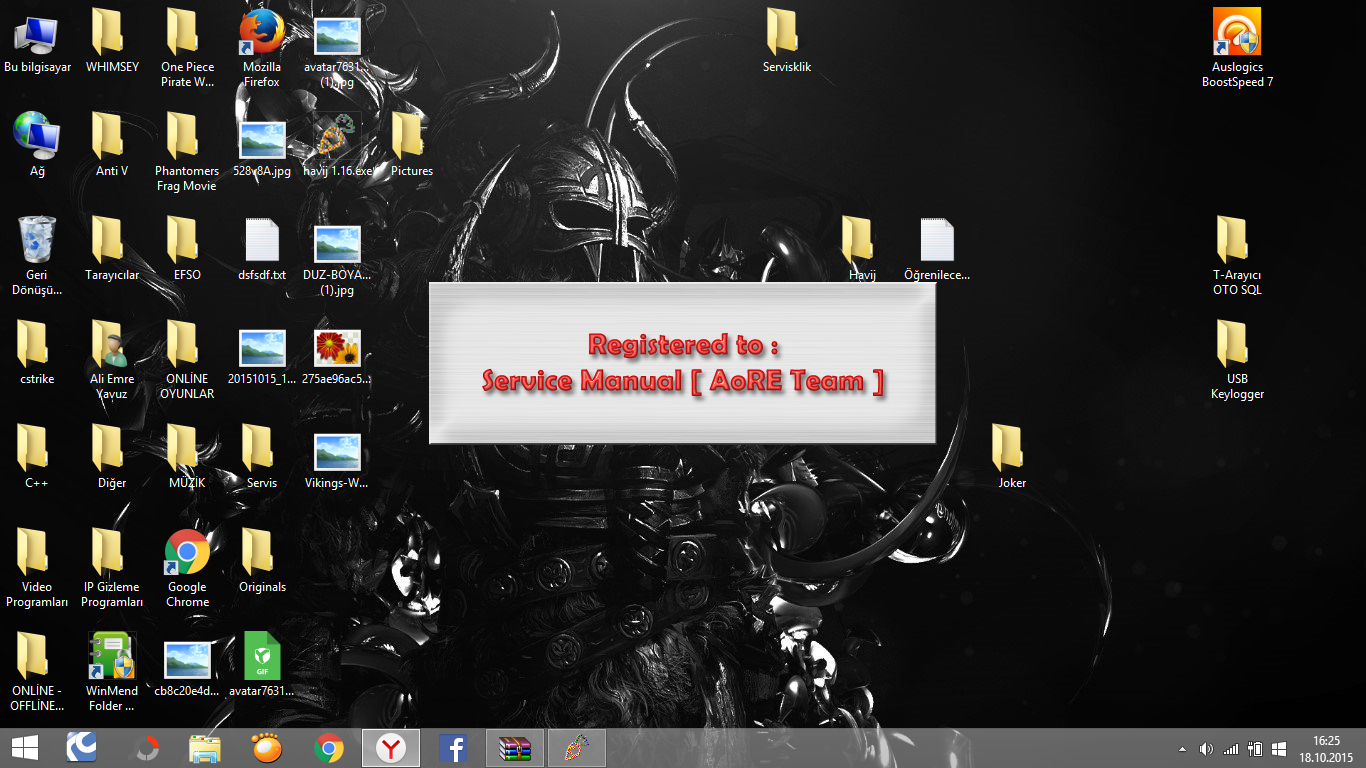Select the Havij folder icon
Screen dimensions: 1366x768
tap(862, 250)
